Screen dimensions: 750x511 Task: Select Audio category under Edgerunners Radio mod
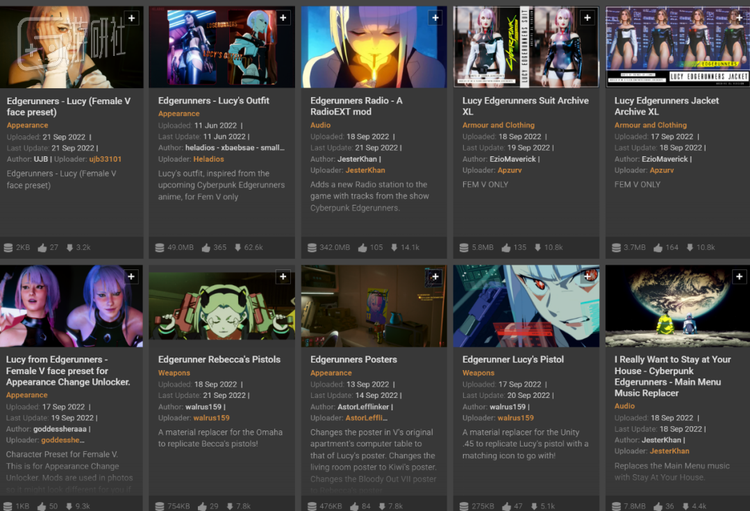(320, 126)
